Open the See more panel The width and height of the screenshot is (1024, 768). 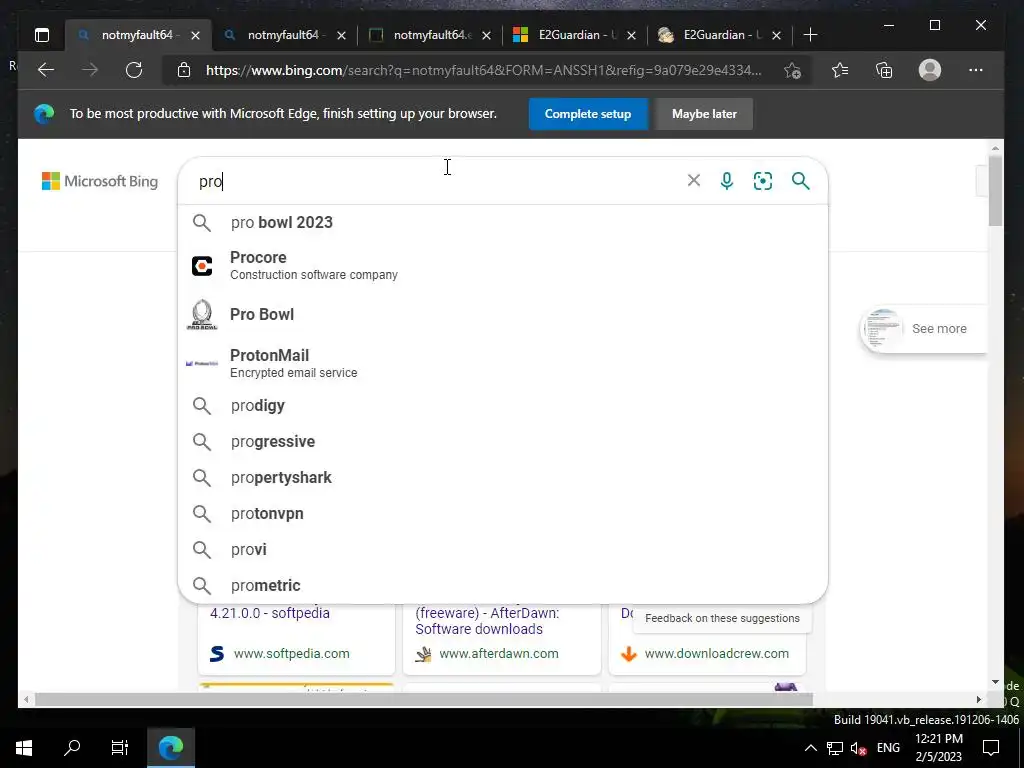pos(924,328)
